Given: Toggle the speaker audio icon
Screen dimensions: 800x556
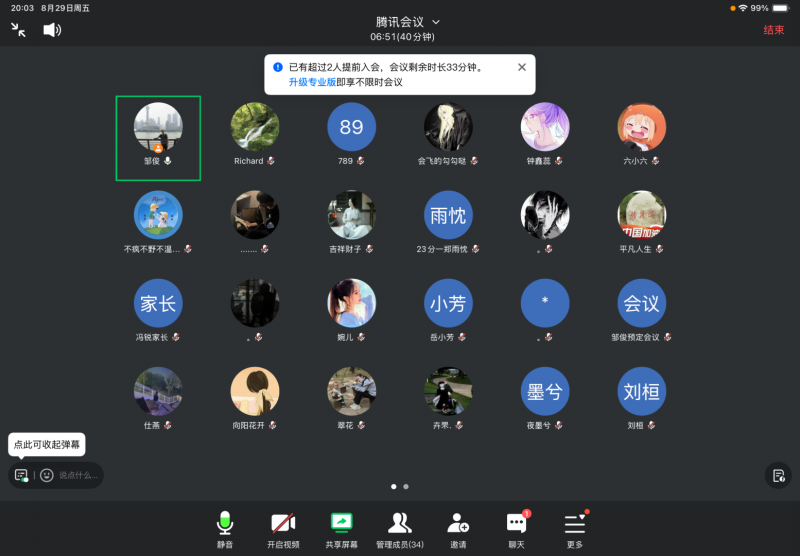Looking at the screenshot, I should pyautogui.click(x=52, y=30).
